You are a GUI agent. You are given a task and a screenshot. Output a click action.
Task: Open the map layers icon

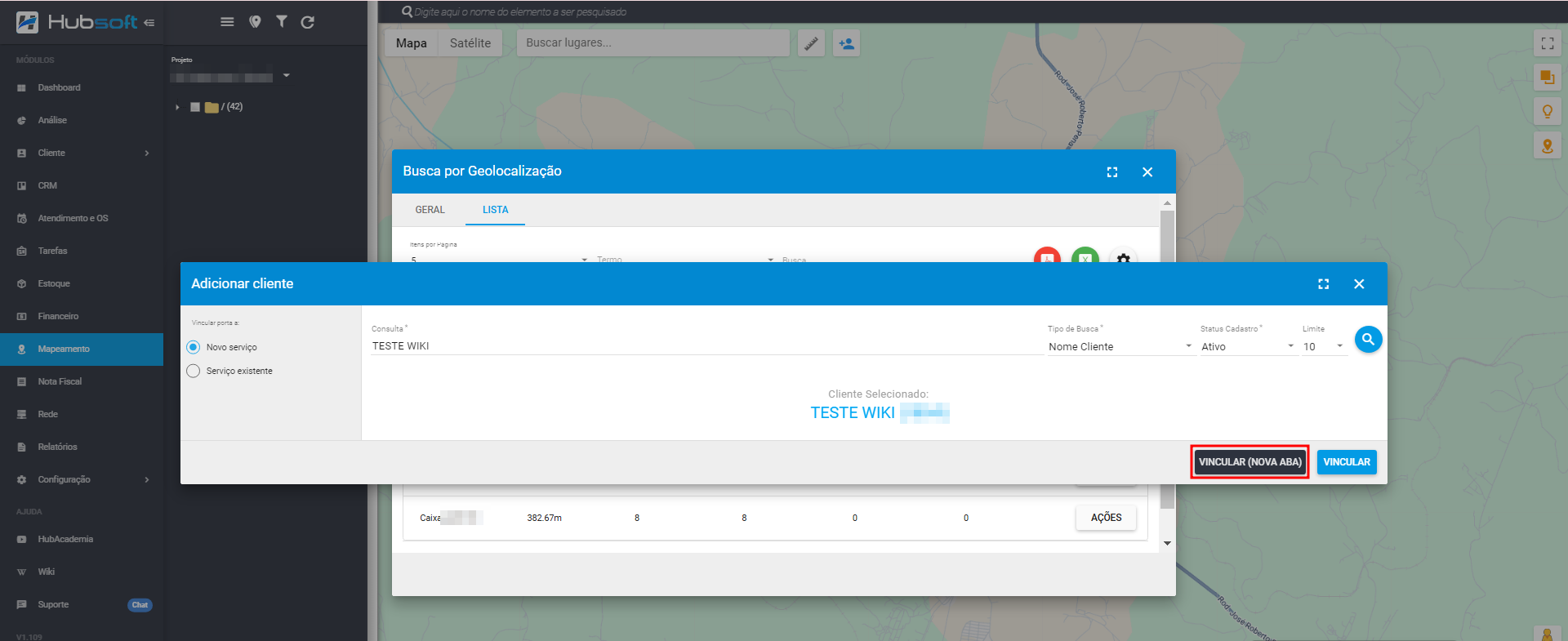pyautogui.click(x=1547, y=78)
